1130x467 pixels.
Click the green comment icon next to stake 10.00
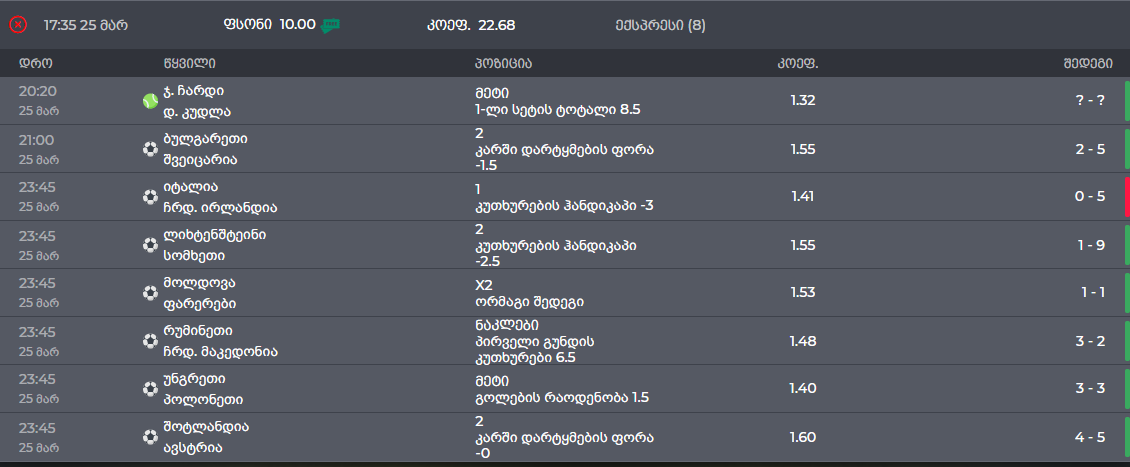pyautogui.click(x=330, y=25)
